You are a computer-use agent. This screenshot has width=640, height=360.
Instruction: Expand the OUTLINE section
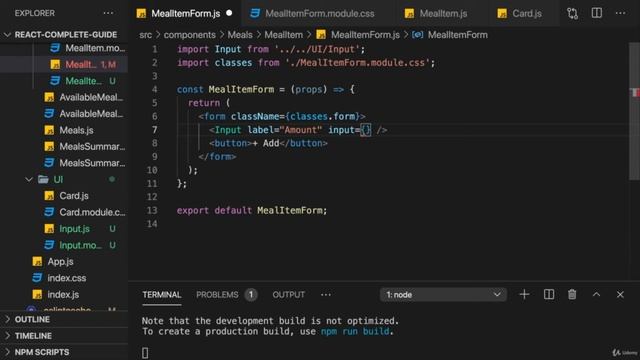tap(64, 319)
